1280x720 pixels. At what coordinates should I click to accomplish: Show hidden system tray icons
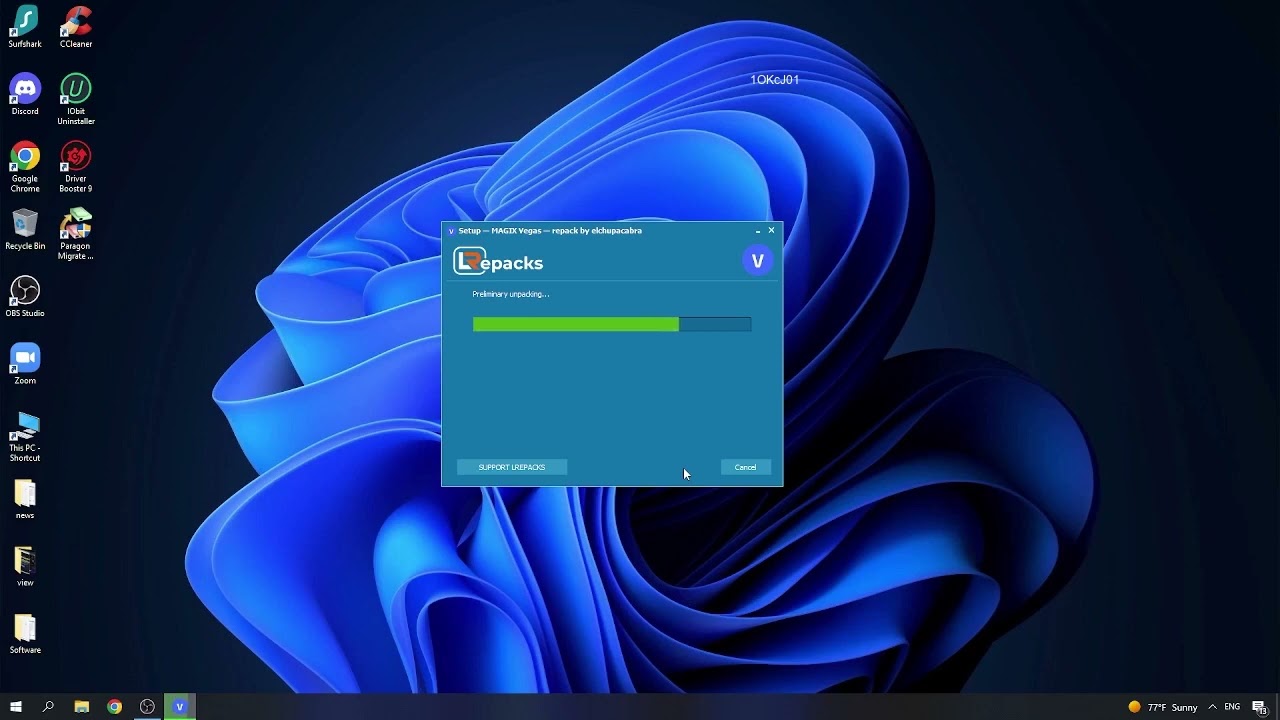[1213, 707]
